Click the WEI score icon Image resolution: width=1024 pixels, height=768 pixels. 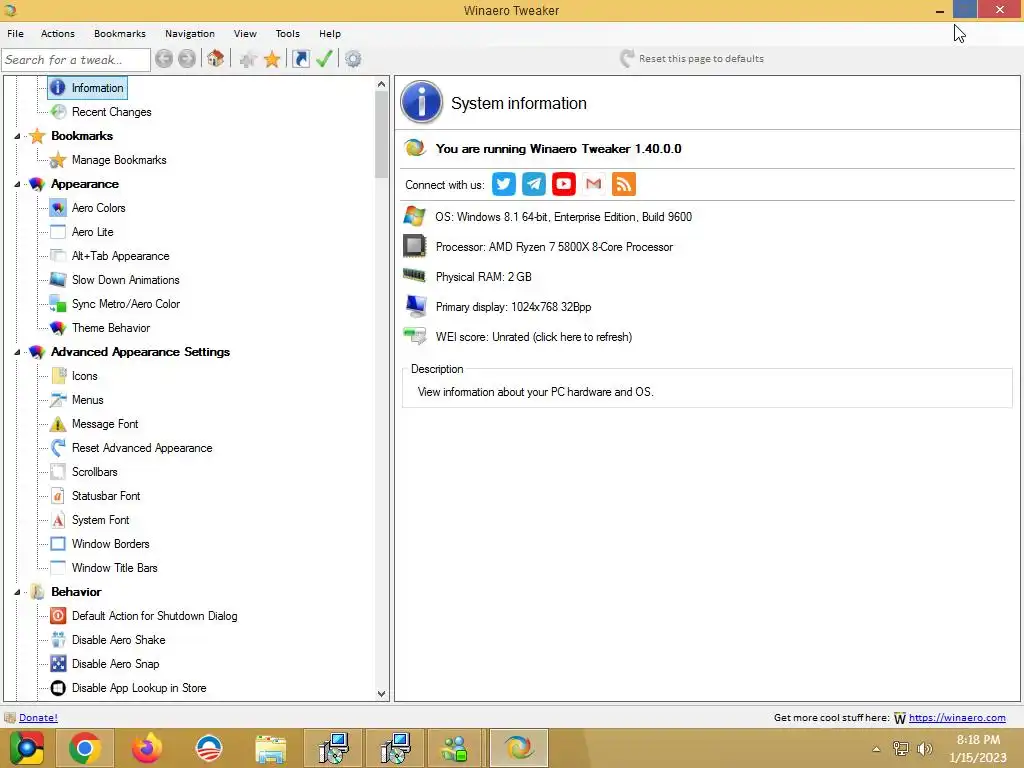415,336
